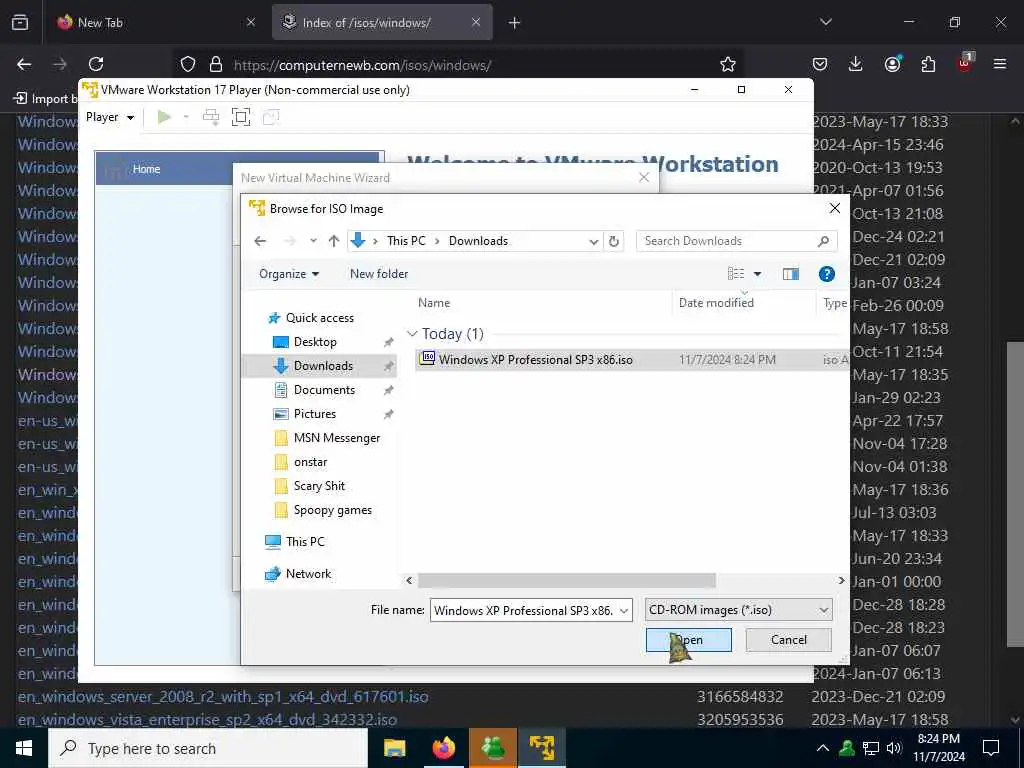The image size is (1024, 768).
Task: Select Quick access in navigation pane
Action: coord(320,318)
